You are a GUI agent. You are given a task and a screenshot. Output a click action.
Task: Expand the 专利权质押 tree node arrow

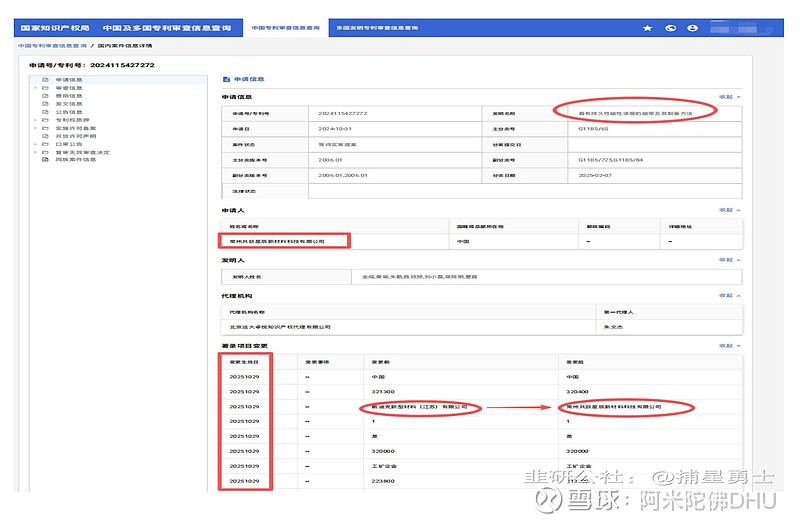click(x=35, y=120)
